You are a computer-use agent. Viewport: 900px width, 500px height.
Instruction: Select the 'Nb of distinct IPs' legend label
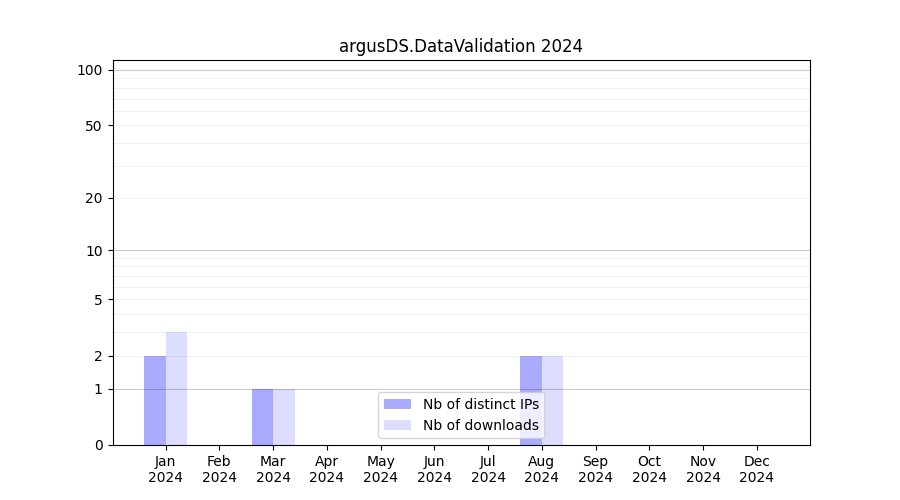coord(480,404)
